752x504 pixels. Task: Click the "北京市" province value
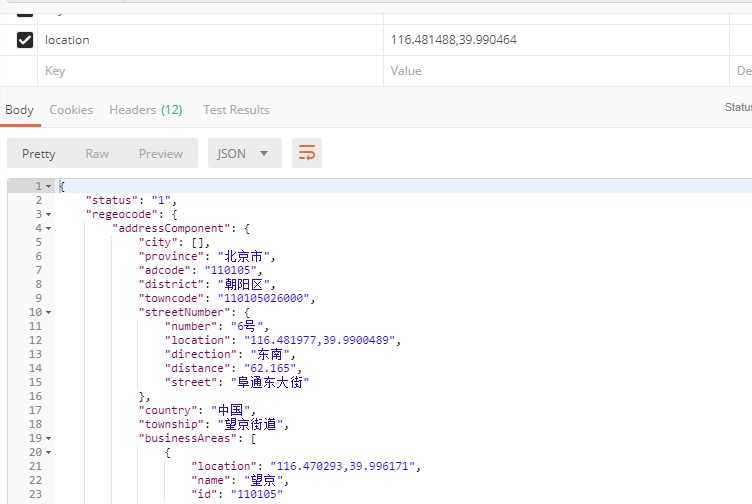(x=244, y=257)
